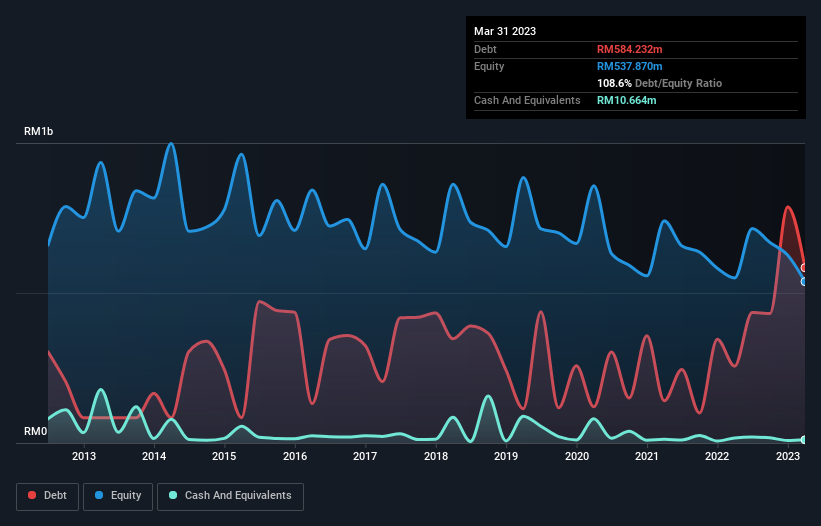
Task: Toggle the Equity series legend button
Action: point(118,496)
